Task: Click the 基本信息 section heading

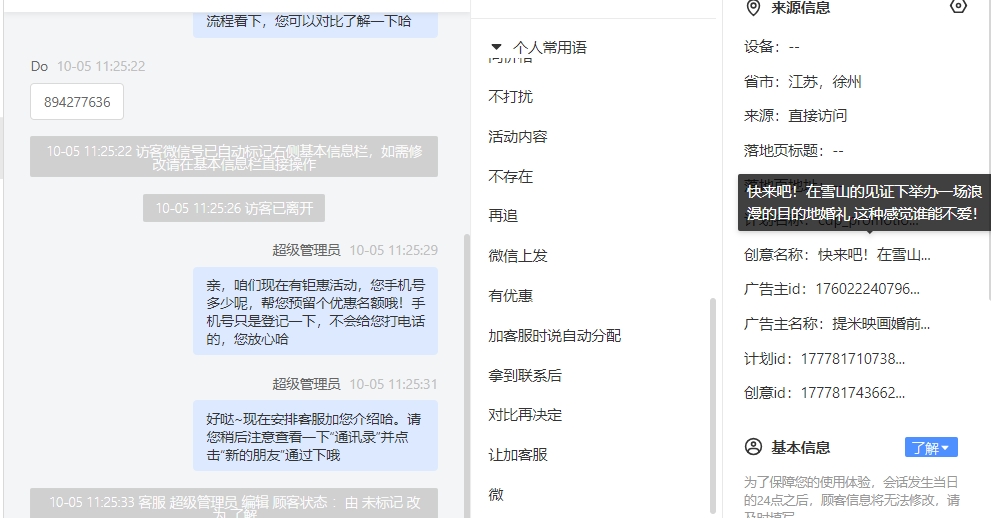Action: click(x=801, y=448)
